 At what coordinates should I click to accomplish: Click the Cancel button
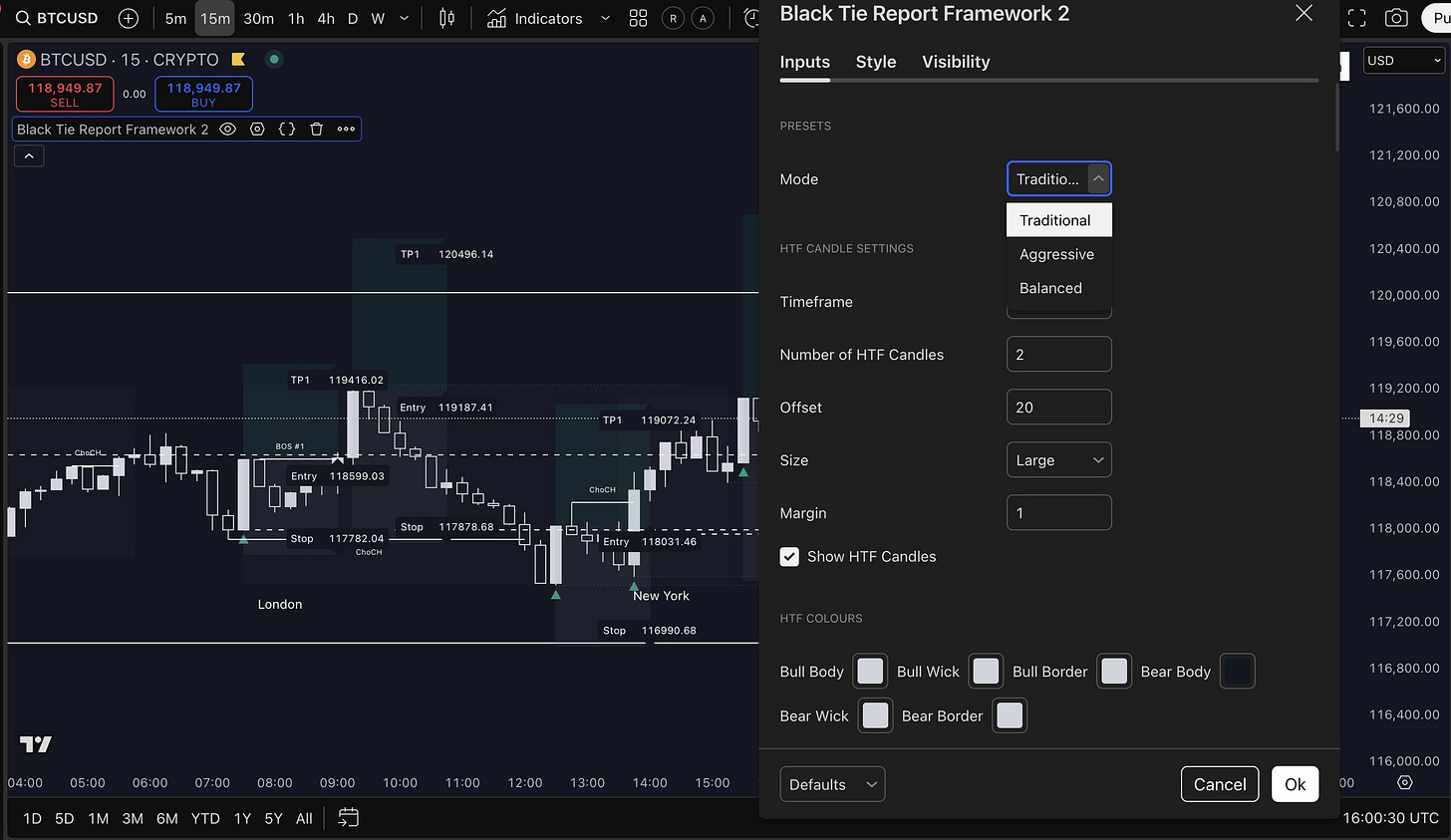1220,784
